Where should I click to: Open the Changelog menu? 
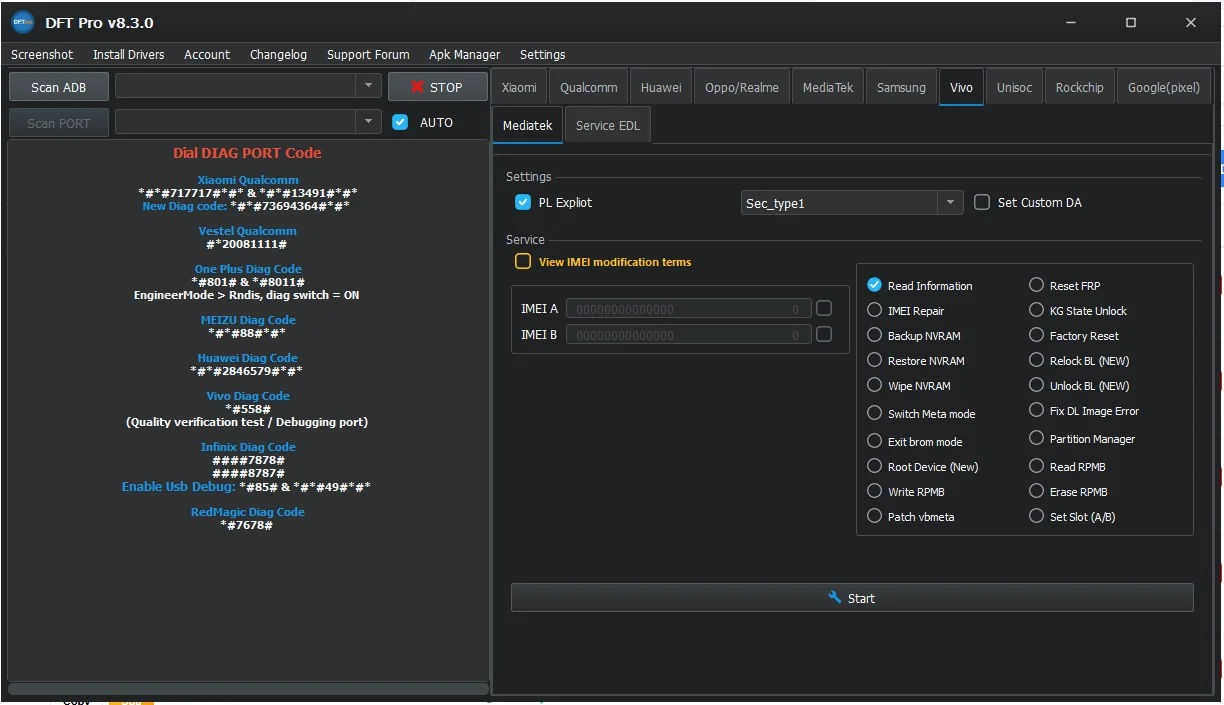(x=278, y=55)
